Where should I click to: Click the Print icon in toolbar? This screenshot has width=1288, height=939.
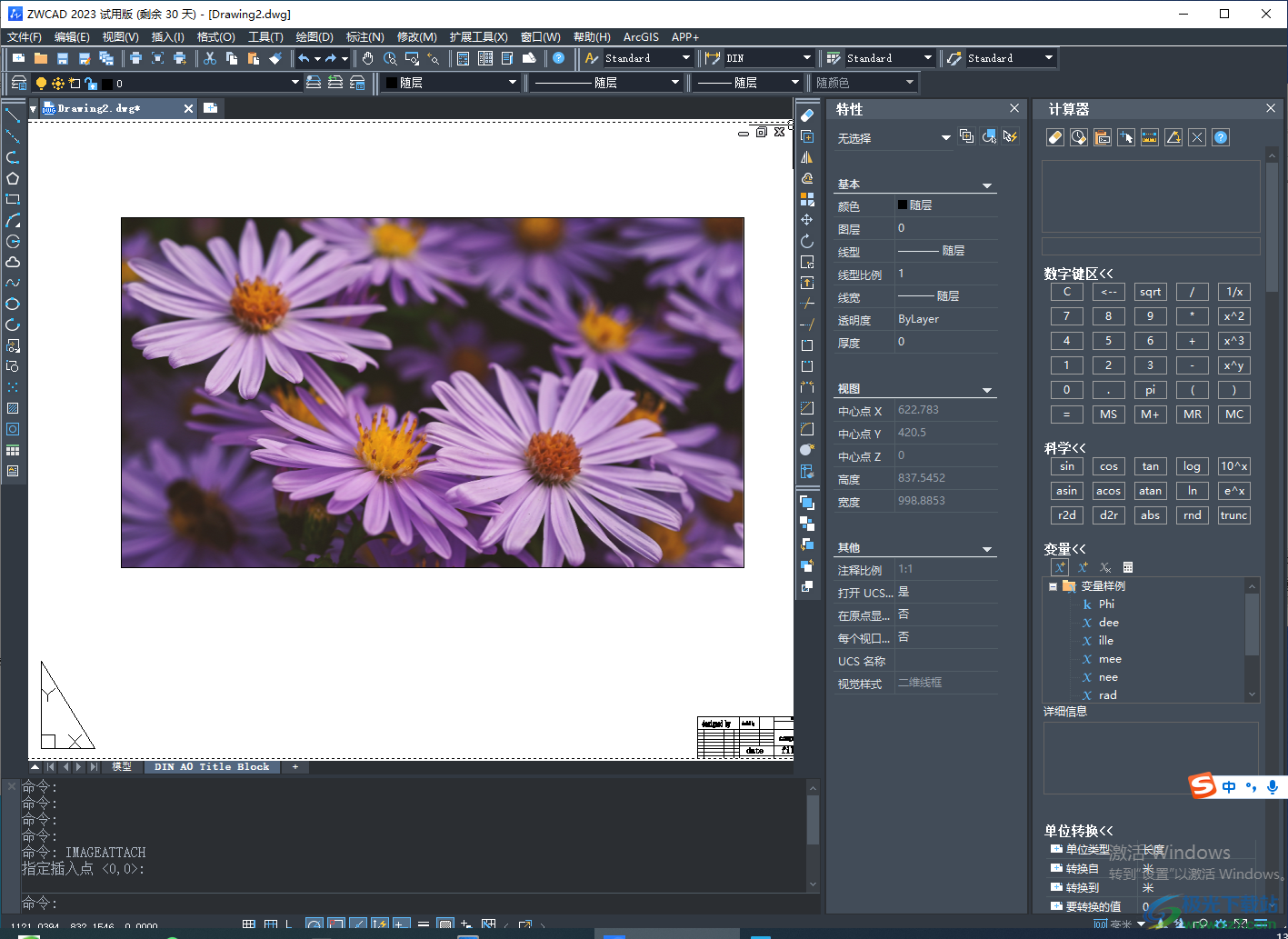click(135, 58)
